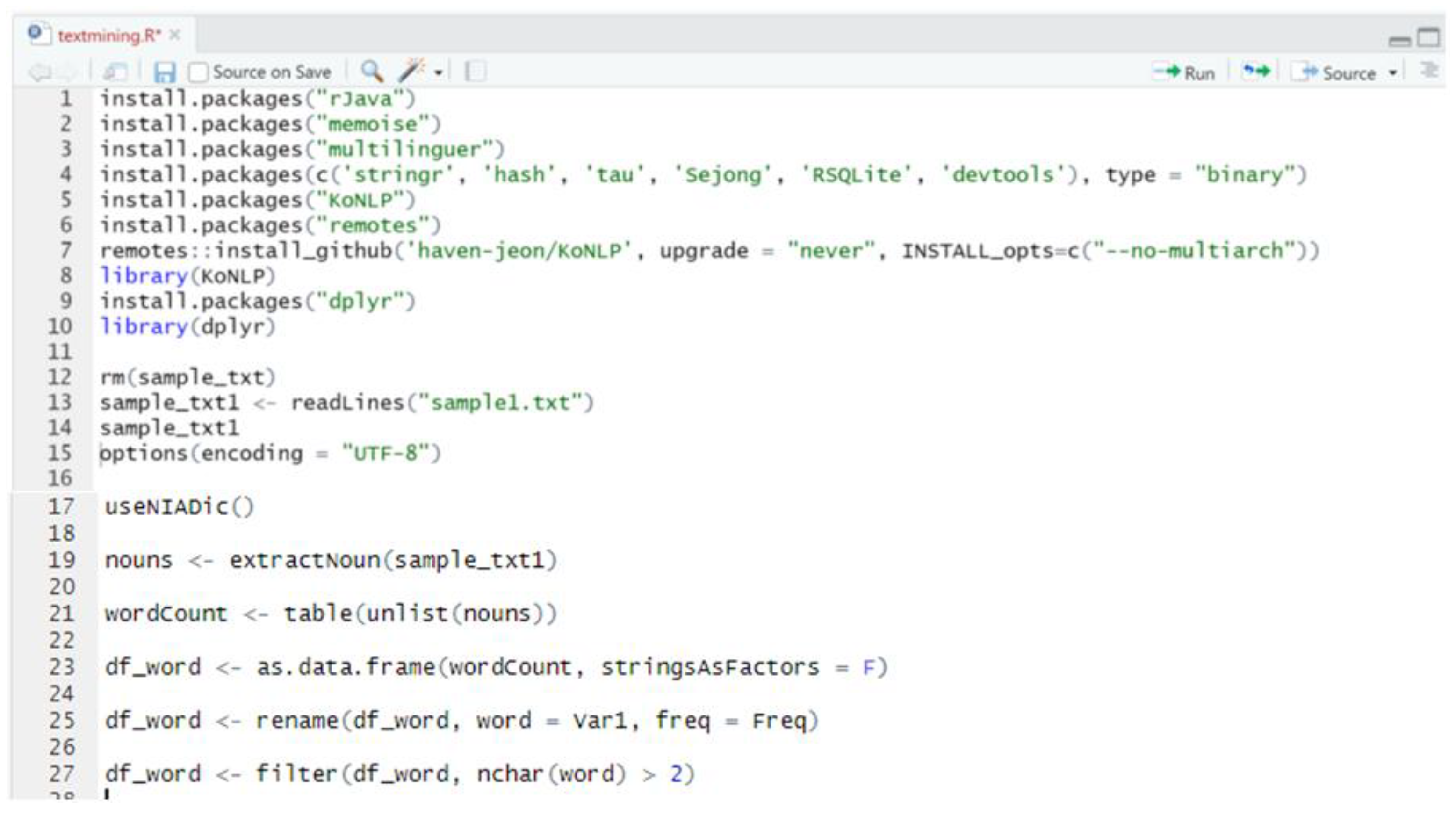The height and width of the screenshot is (816, 1456).
Task: Place cursor on useNIADic() line
Action: point(180,506)
